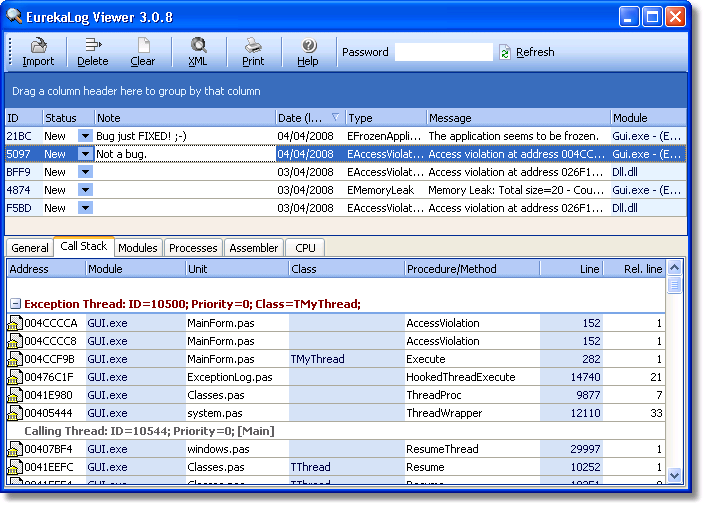Click the Rel. line column header

(634, 269)
